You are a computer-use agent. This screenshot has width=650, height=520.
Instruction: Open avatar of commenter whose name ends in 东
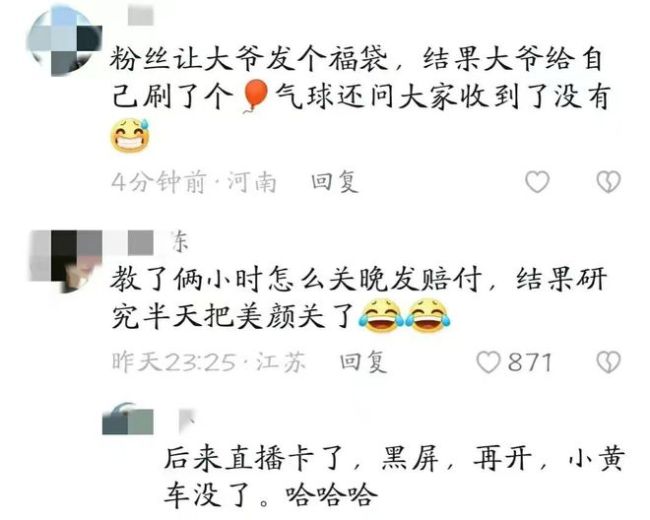pyautogui.click(x=65, y=262)
